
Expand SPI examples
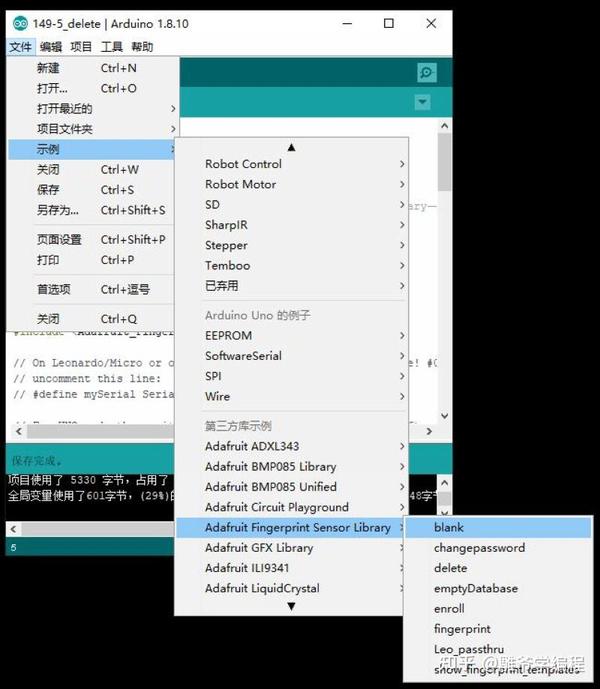tap(292, 376)
